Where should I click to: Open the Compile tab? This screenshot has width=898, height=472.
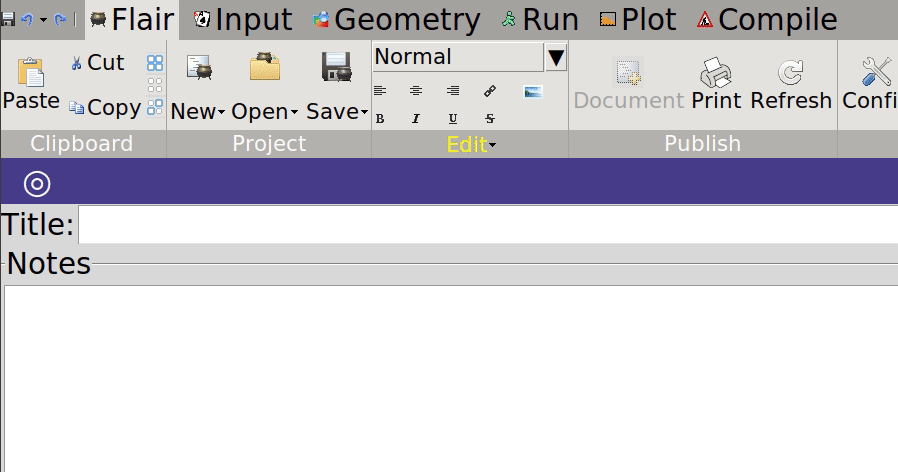767,20
